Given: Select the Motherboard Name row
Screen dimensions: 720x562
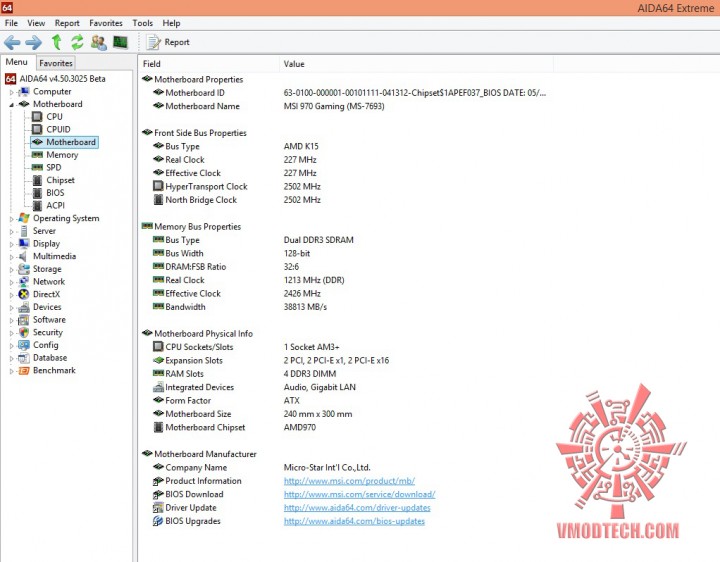Looking at the screenshot, I should click(269, 106).
